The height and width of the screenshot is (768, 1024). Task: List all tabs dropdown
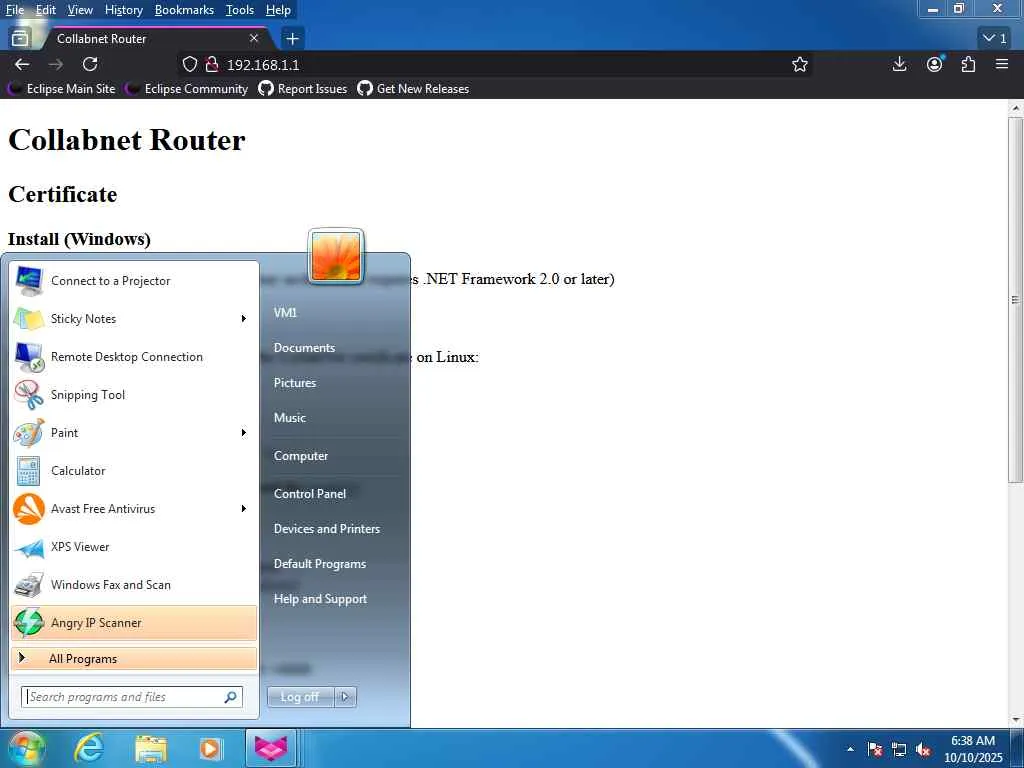[x=995, y=39]
